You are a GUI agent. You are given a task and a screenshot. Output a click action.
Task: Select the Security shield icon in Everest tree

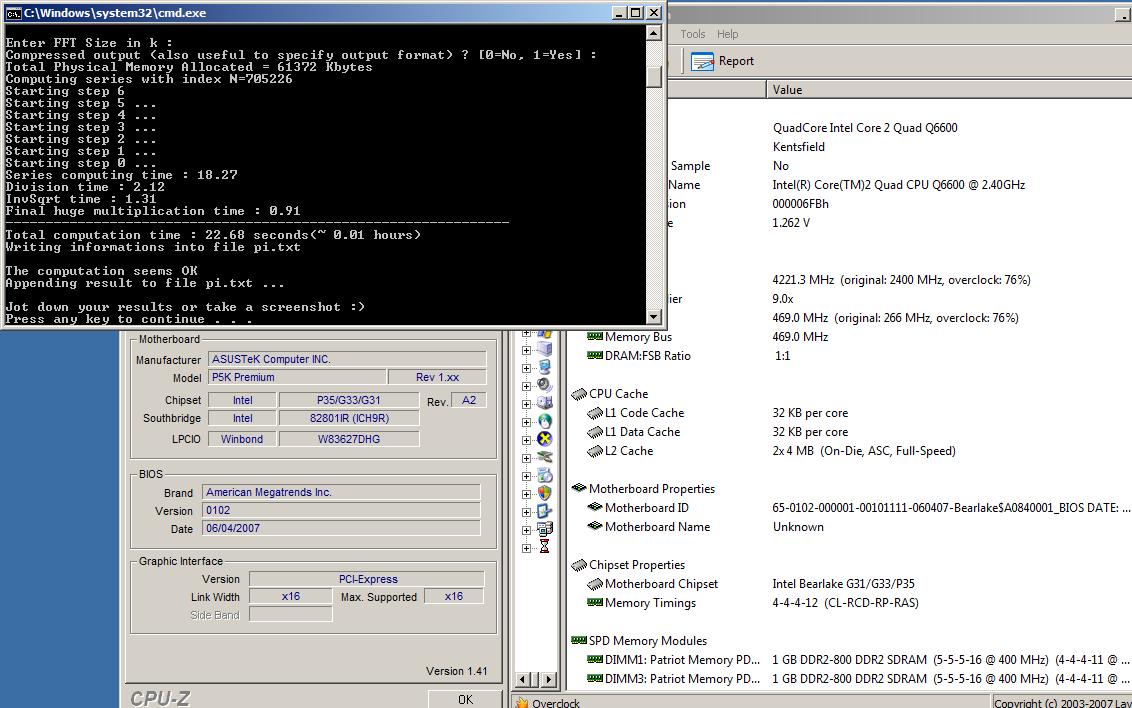544,494
